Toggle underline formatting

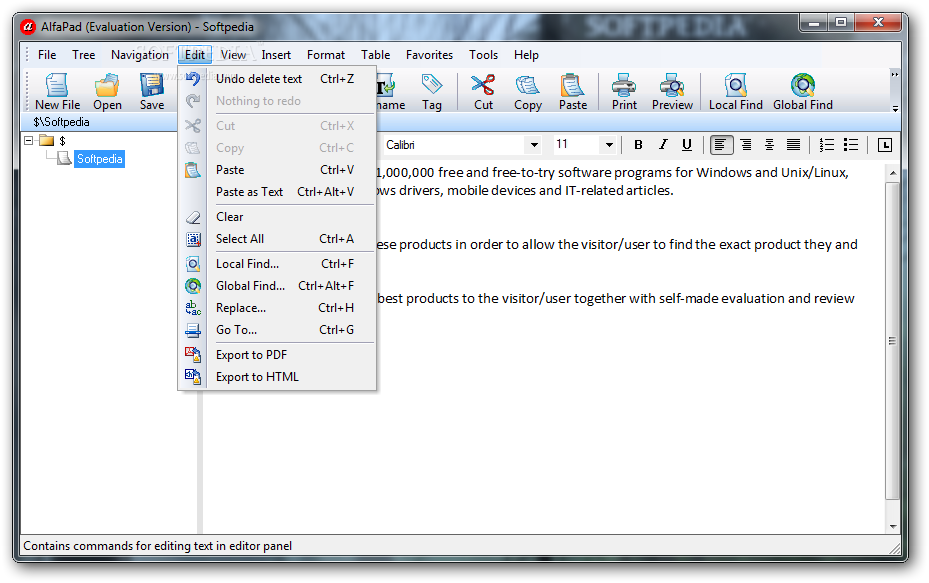pyautogui.click(x=687, y=145)
